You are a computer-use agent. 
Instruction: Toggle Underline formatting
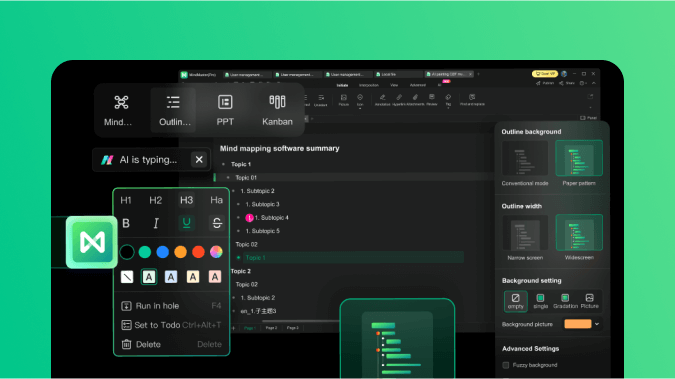point(186,223)
